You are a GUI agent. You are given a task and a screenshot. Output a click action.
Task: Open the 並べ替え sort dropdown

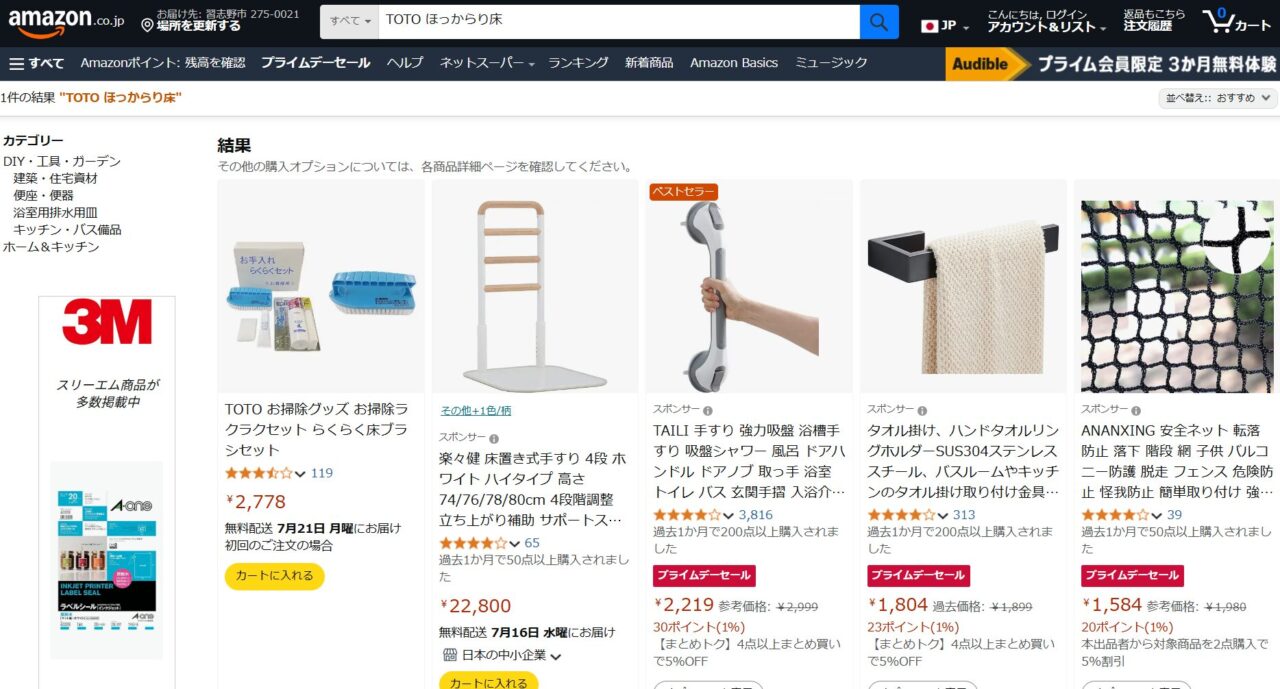click(1218, 98)
